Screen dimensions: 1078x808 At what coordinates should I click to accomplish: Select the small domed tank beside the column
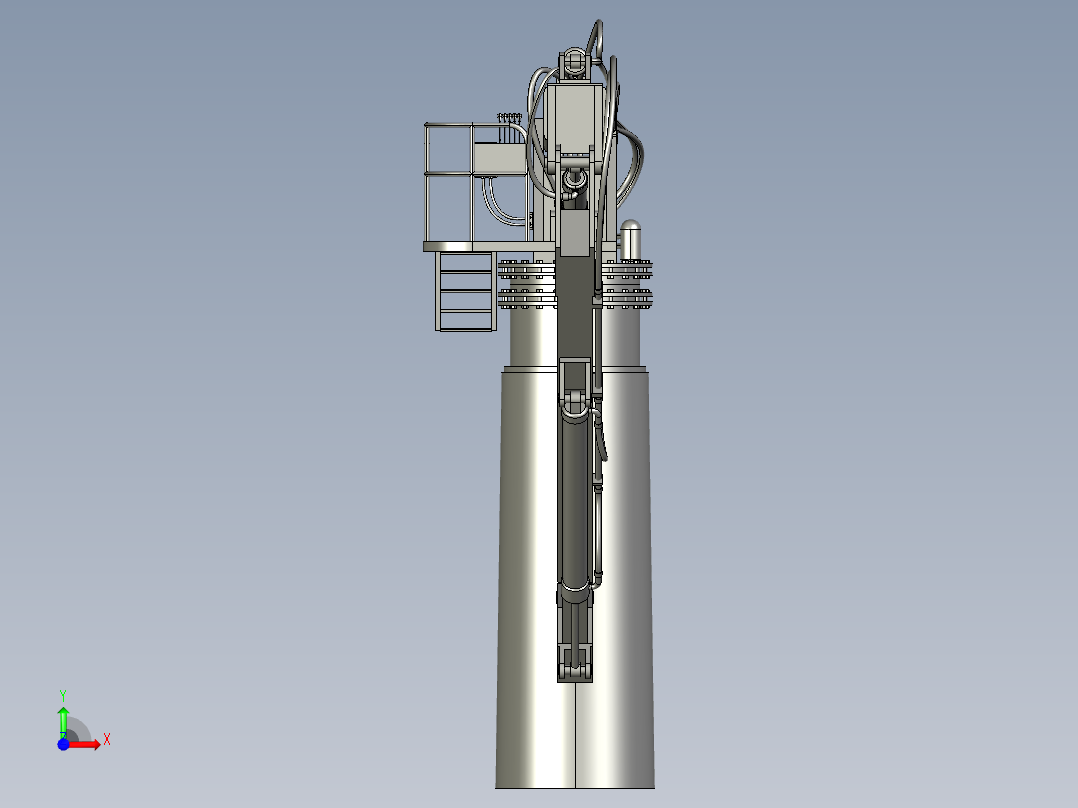click(630, 241)
